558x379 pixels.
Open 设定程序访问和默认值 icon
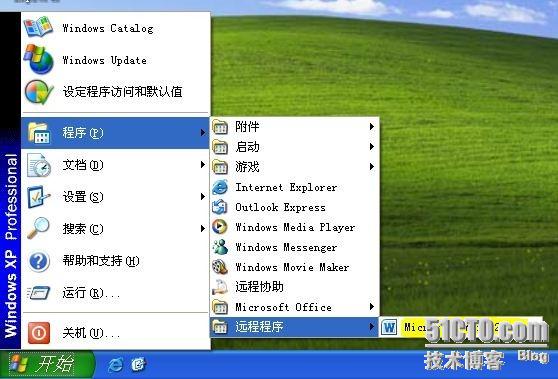click(x=38, y=92)
